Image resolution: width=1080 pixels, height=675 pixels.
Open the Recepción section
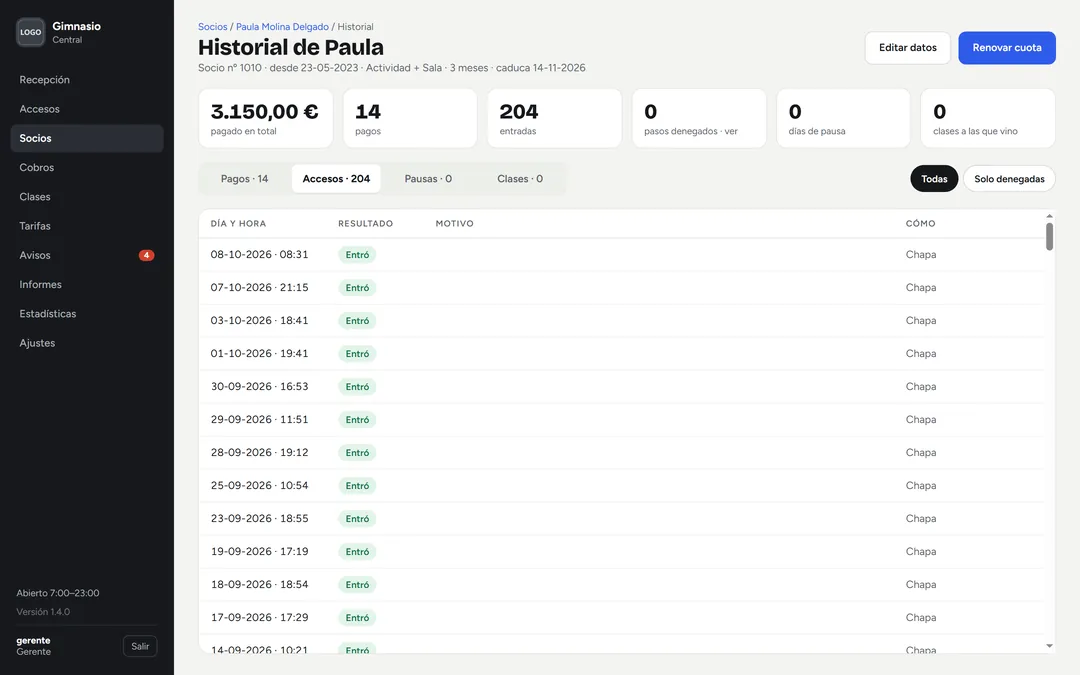point(87,80)
